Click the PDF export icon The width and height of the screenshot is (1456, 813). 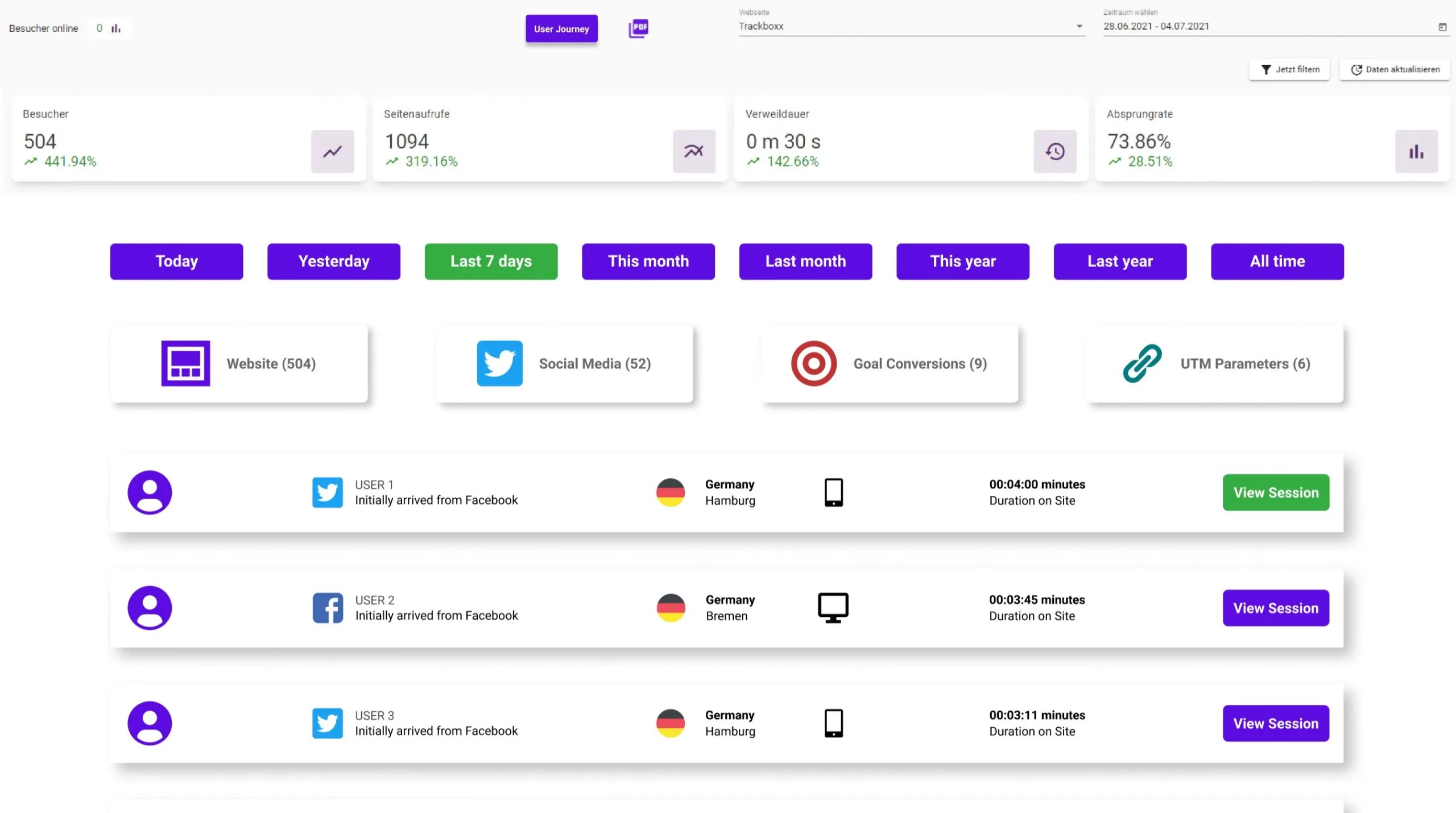pyautogui.click(x=638, y=28)
